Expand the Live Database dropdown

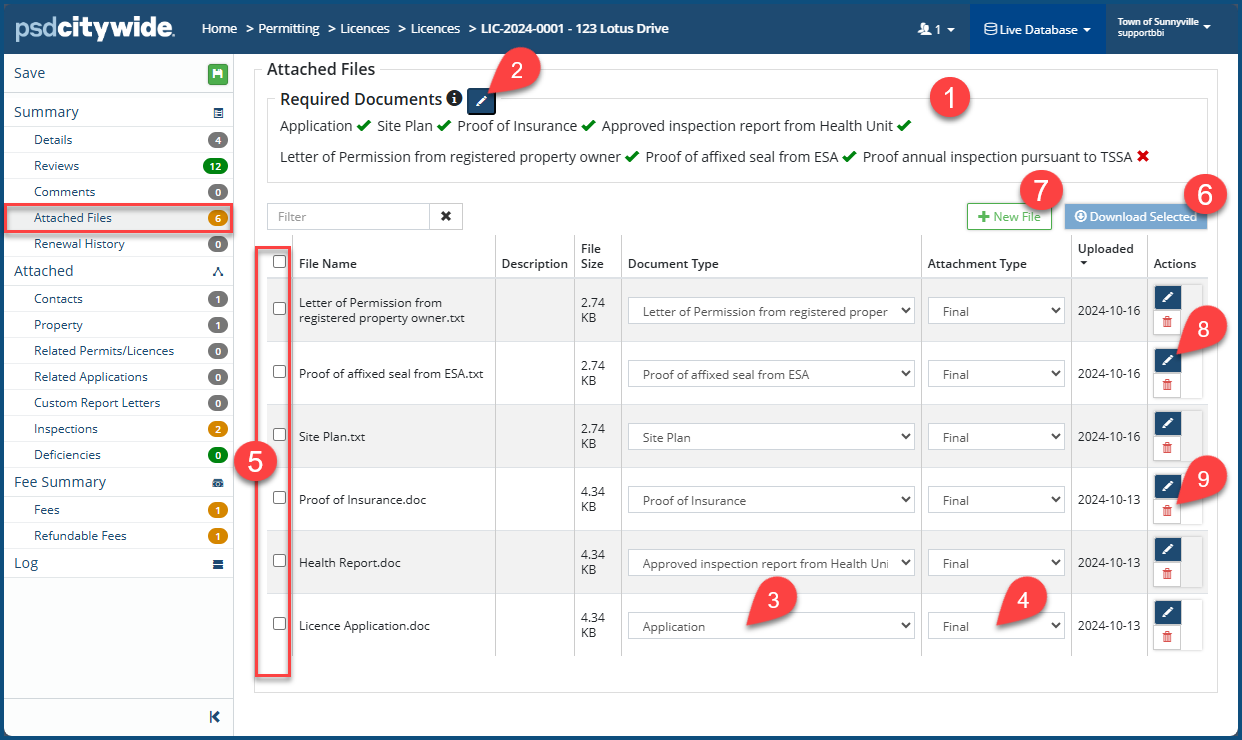1037,30
